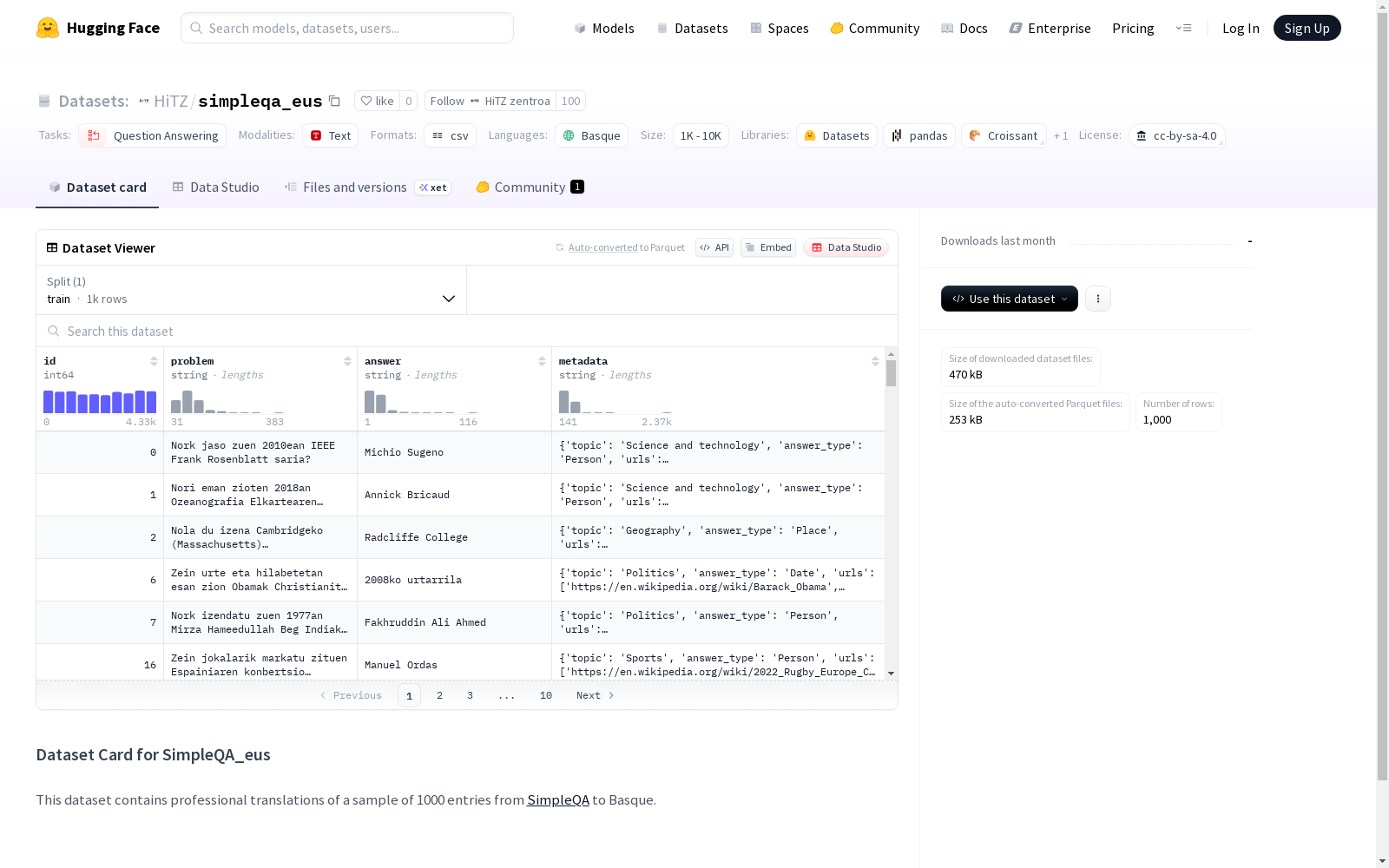Open the Community menu item in navbar
1389x868 pixels.
point(875,28)
